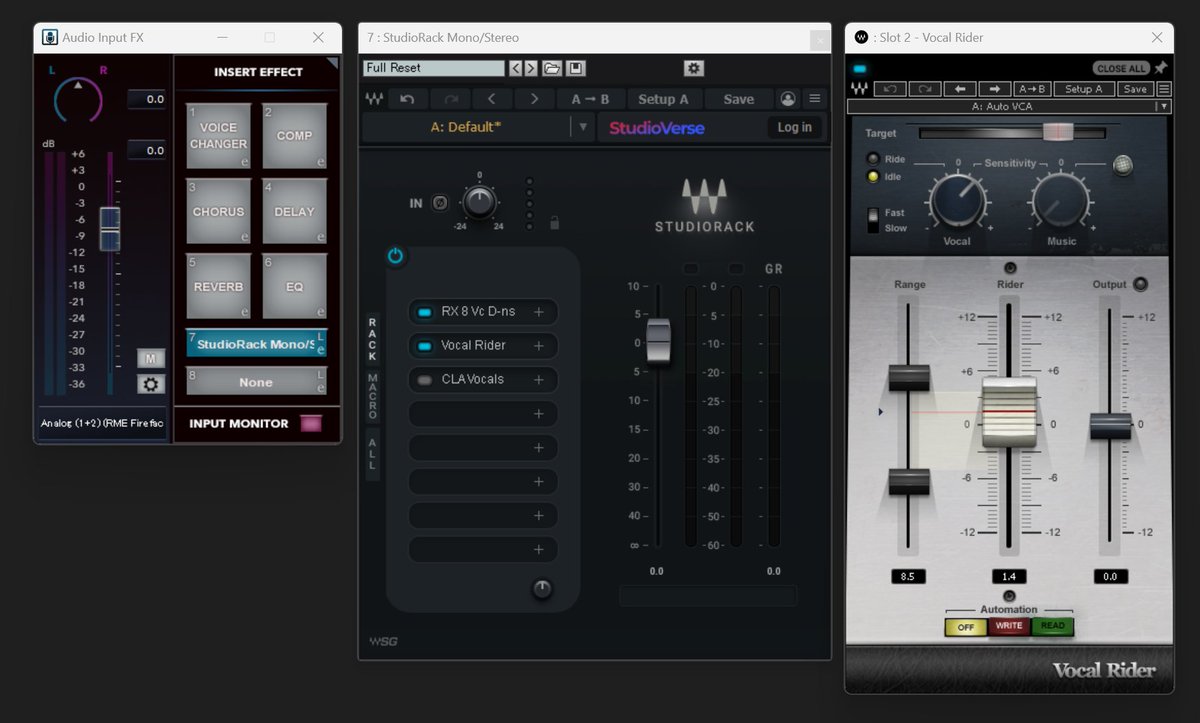The width and height of the screenshot is (1200, 723).
Task: Switch to the MACRO side tab
Action: point(373,396)
